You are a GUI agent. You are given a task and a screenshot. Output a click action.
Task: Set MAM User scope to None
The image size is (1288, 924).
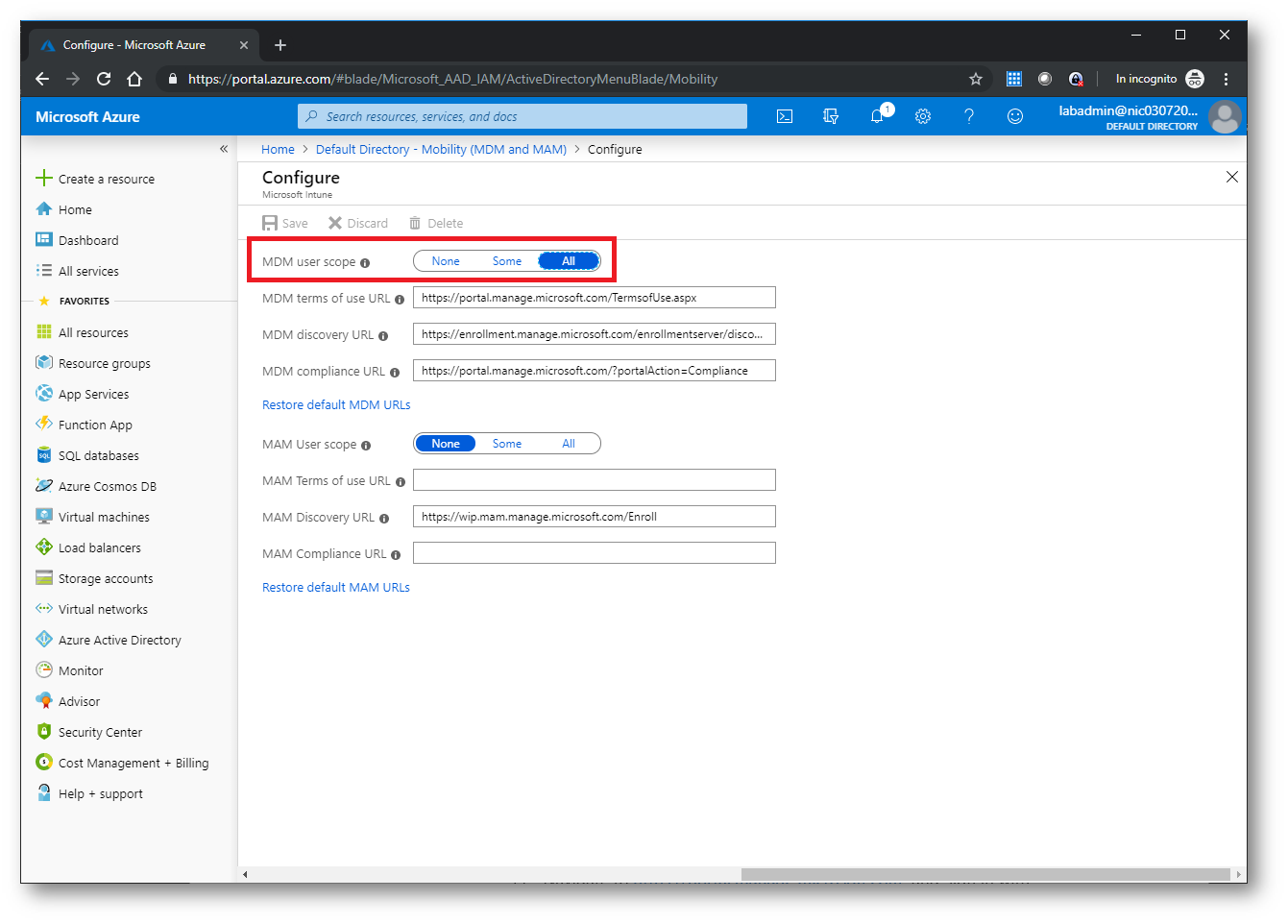point(446,444)
